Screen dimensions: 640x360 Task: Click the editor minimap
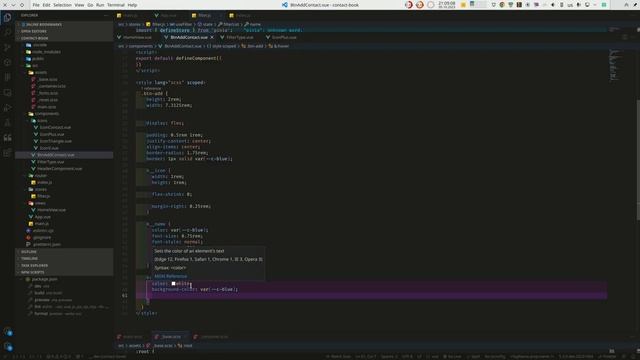coord(615,65)
